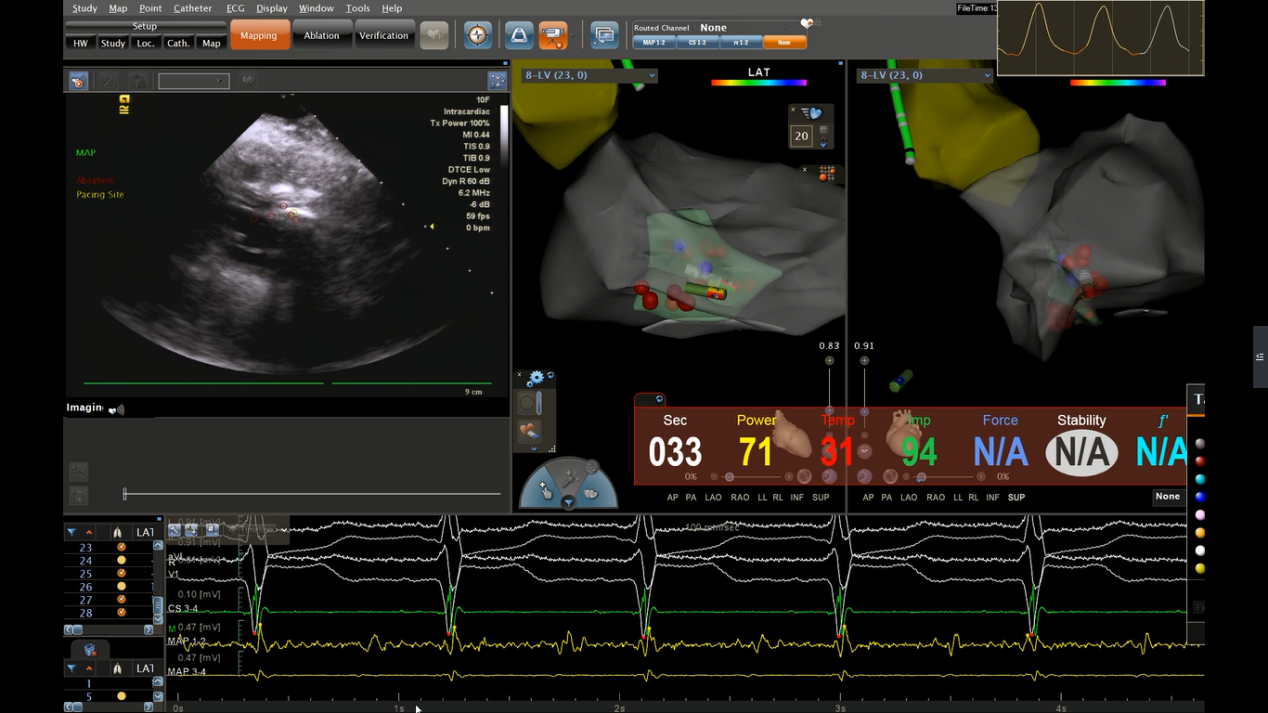Click the ultrasound playback slider track
1268x713 pixels.
click(x=312, y=494)
